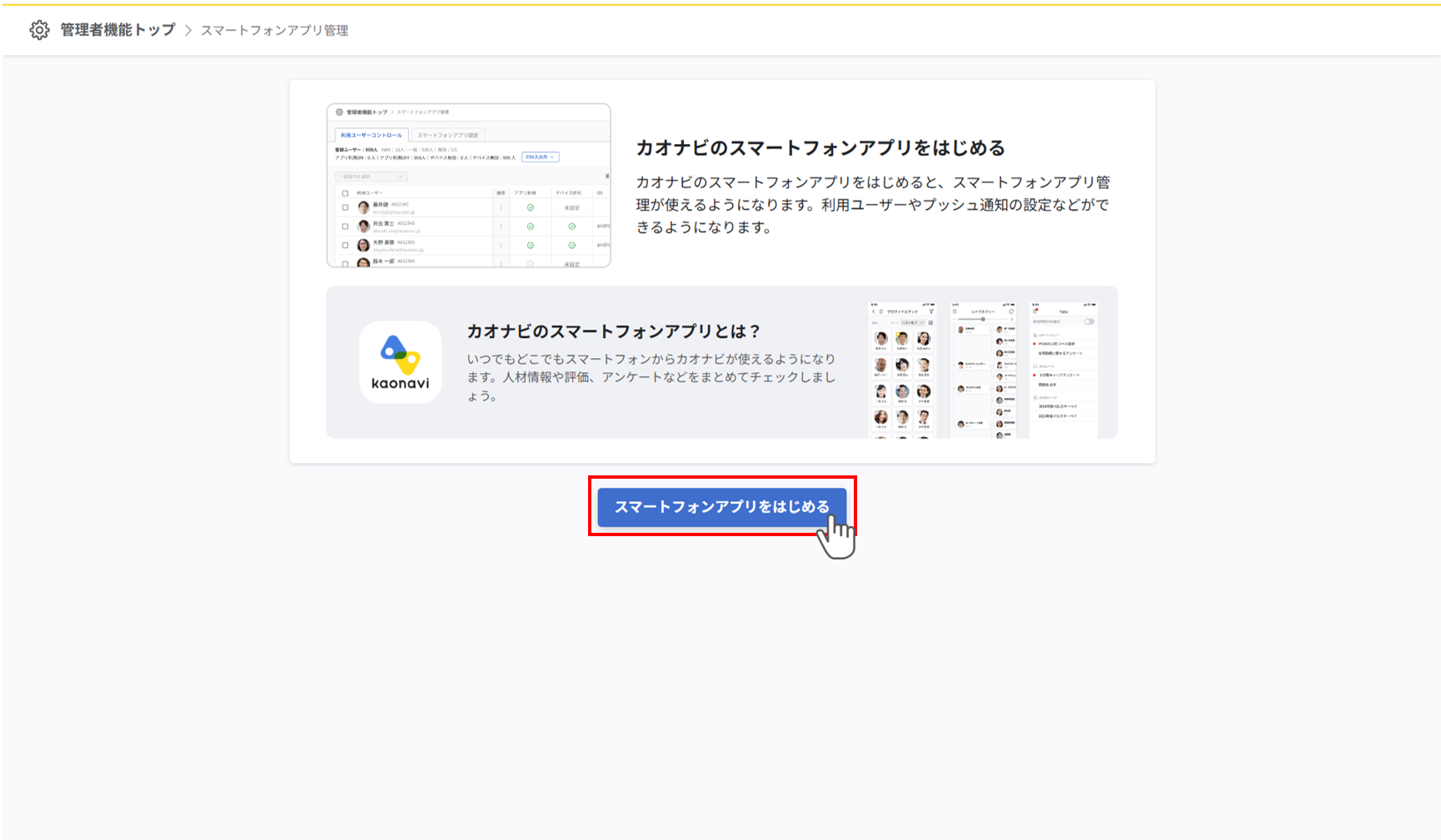The width and height of the screenshot is (1441, 840).
Task: Expand the 一括操作を選択 dropdown
Action: click(x=371, y=176)
